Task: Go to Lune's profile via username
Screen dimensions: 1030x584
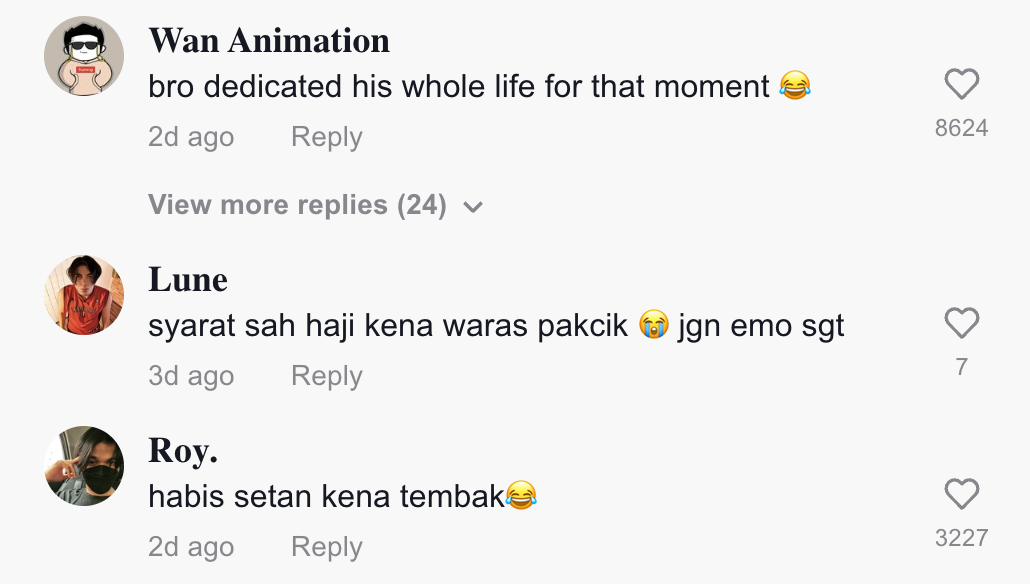Action: pyautogui.click(x=188, y=280)
